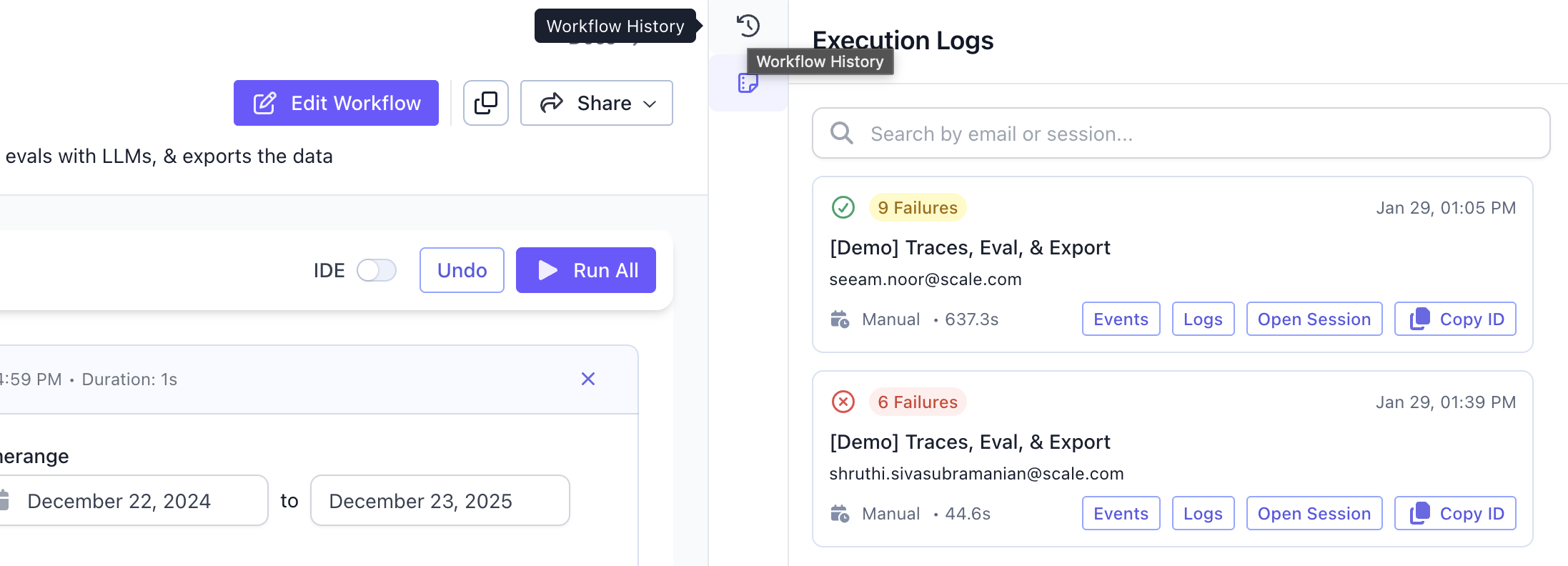This screenshot has height=566, width=1568.
Task: Click shruthi.sivasubramanian@scale.com email text
Action: tap(976, 474)
